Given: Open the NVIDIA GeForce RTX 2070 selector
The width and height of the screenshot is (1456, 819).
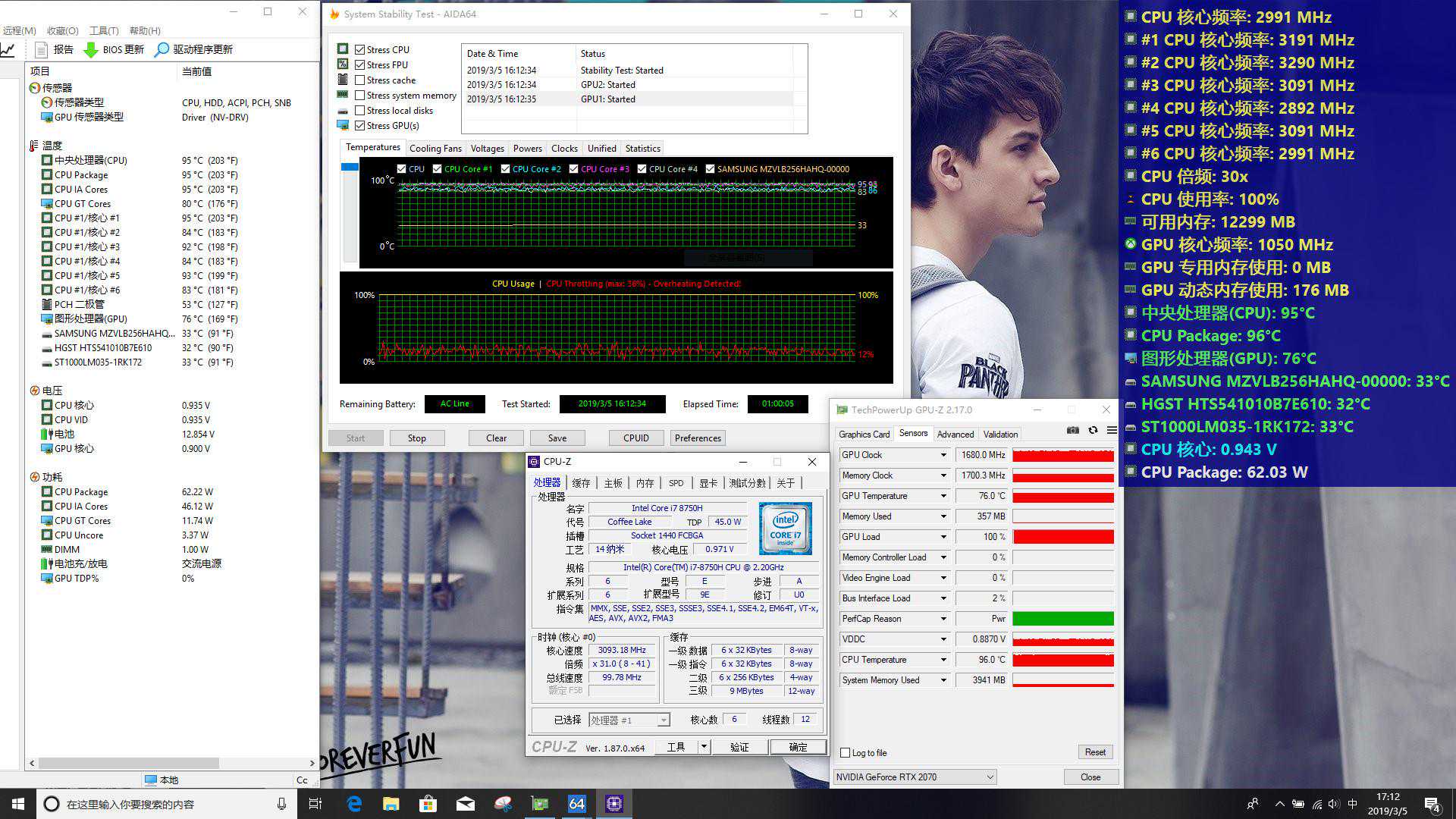Looking at the screenshot, I should [x=914, y=777].
